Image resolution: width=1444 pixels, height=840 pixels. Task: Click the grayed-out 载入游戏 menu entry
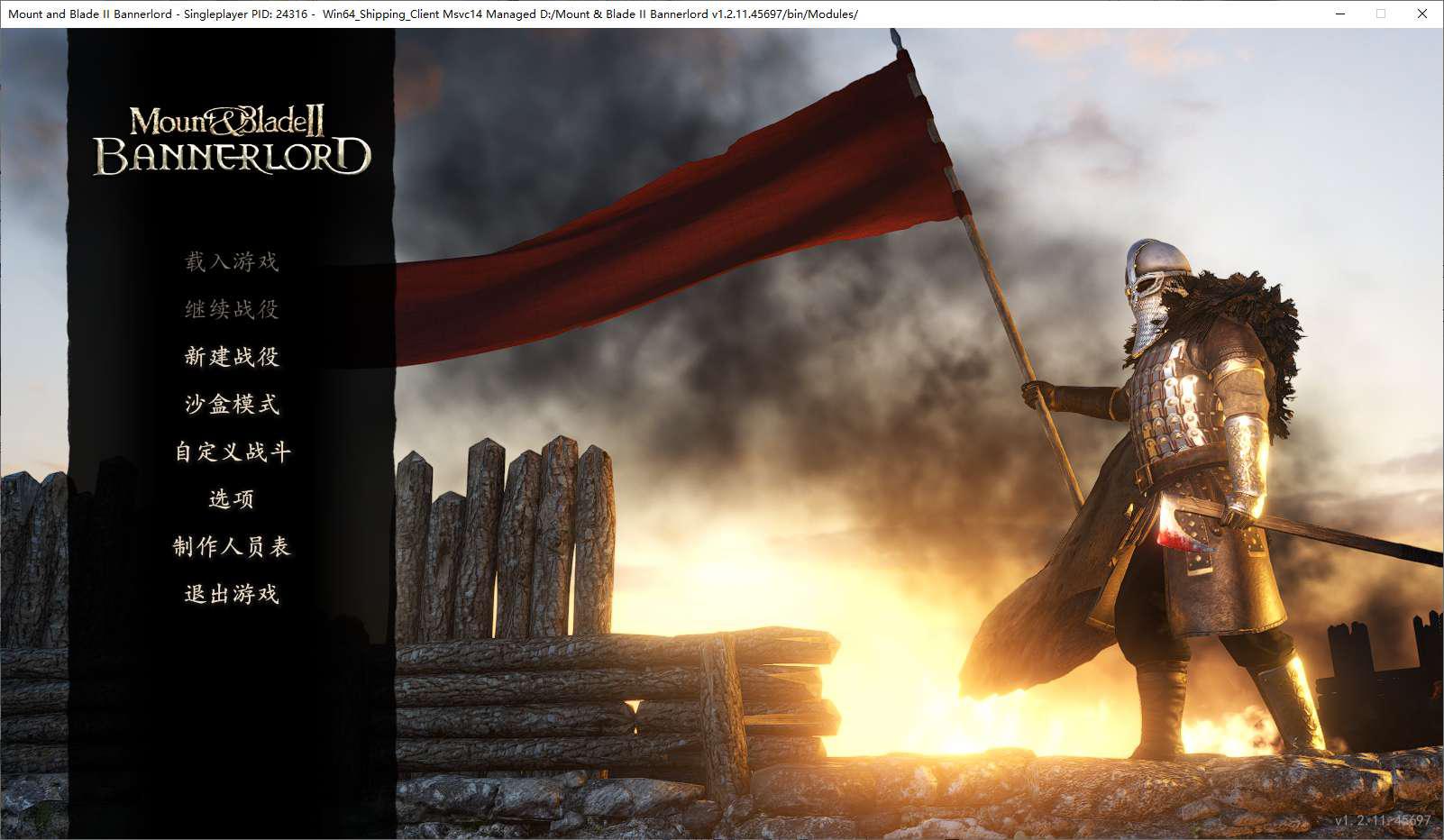point(232,262)
